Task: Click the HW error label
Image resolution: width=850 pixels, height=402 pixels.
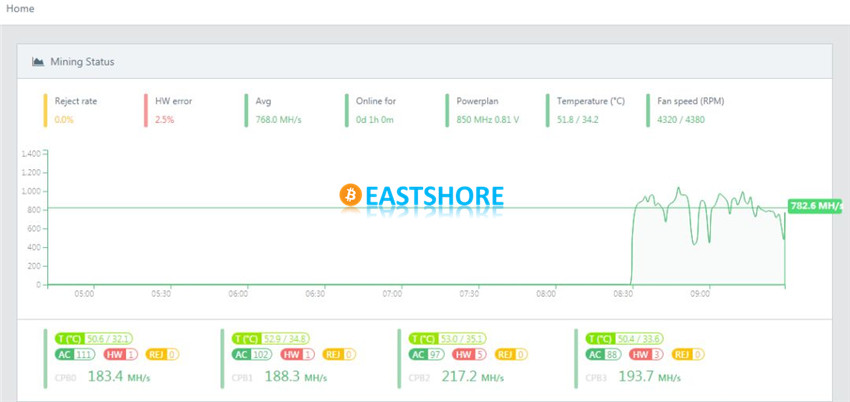Action: pos(173,101)
